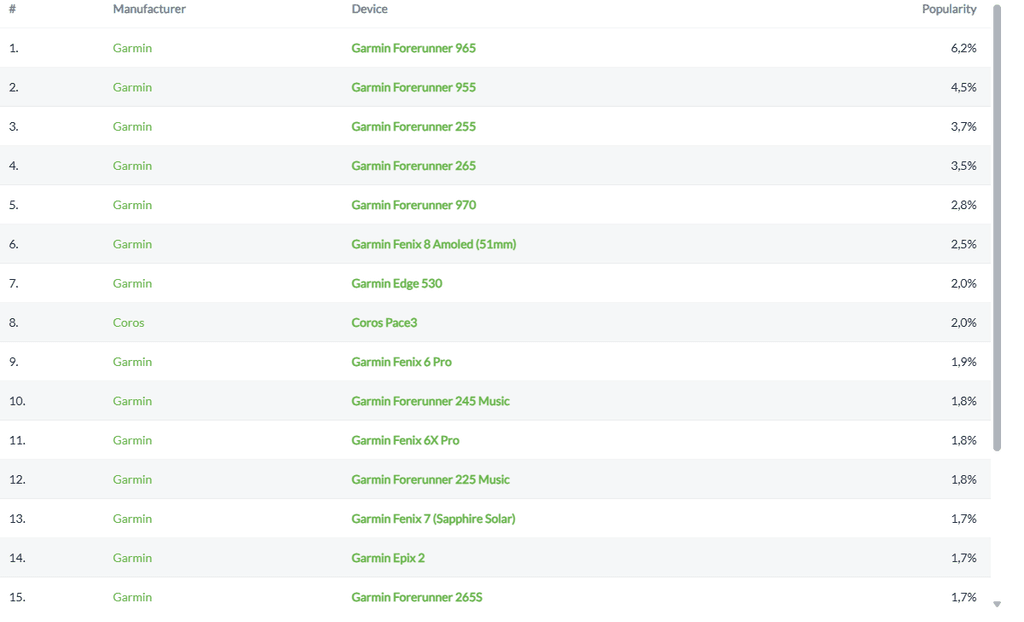Click Garmin manufacturer link in row 10
Screen dimensions: 1024x622
pos(132,401)
